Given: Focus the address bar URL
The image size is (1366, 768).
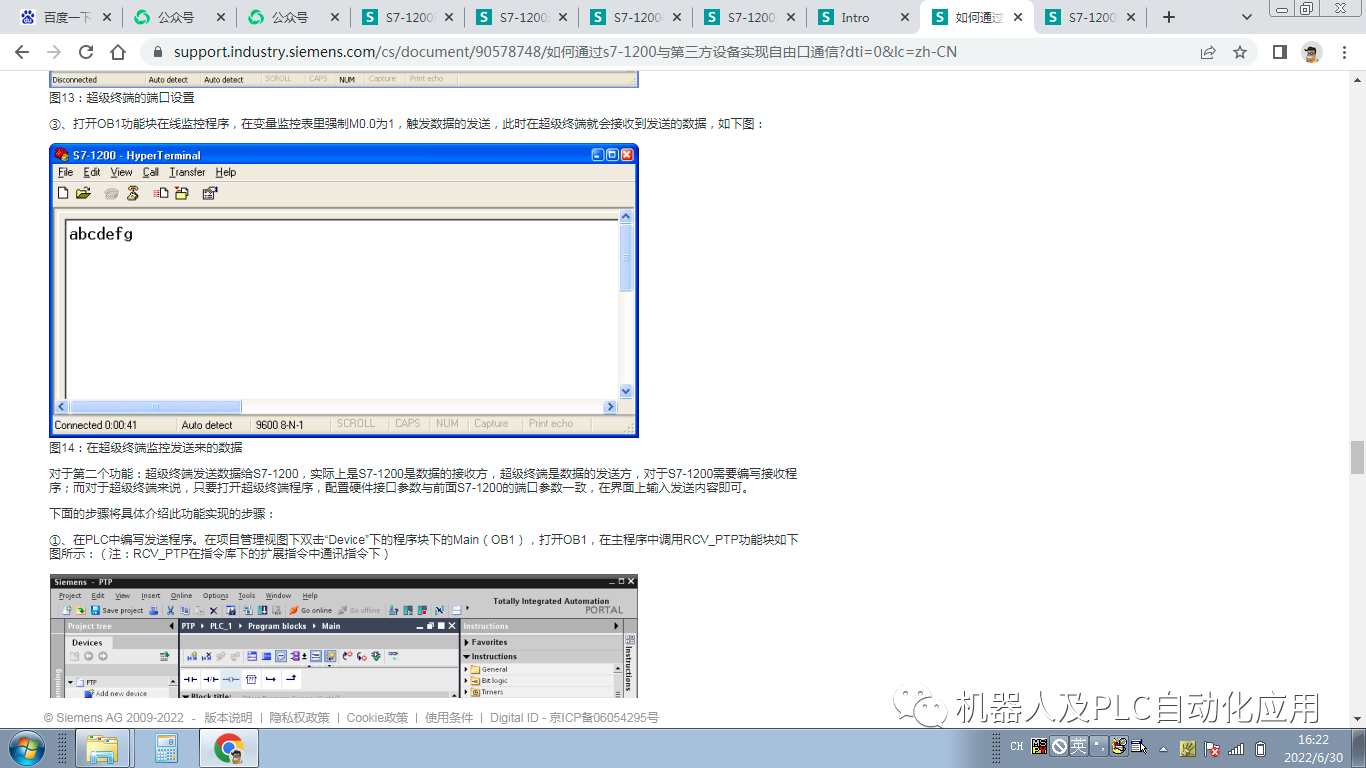Looking at the screenshot, I should [x=565, y=52].
